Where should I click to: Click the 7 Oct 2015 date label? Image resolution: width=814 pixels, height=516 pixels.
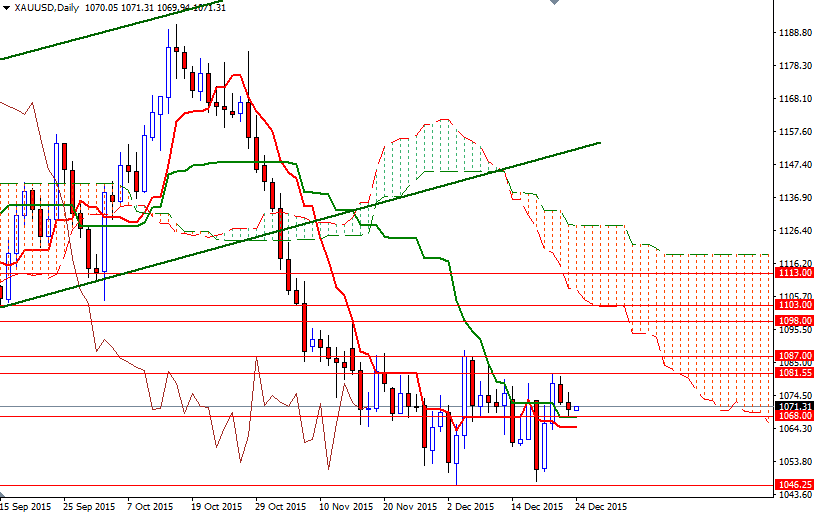click(x=153, y=507)
